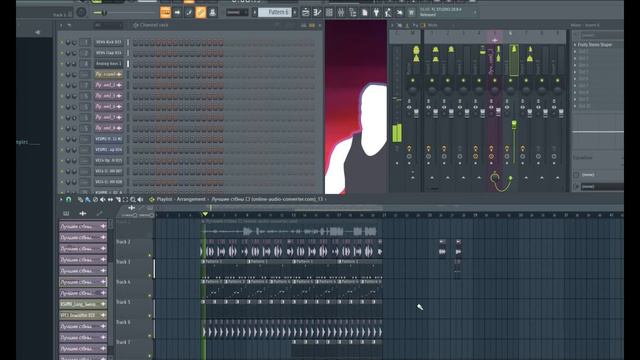The width and height of the screenshot is (640, 360).
Task: Select the playlist slip tool
Action: (110, 200)
